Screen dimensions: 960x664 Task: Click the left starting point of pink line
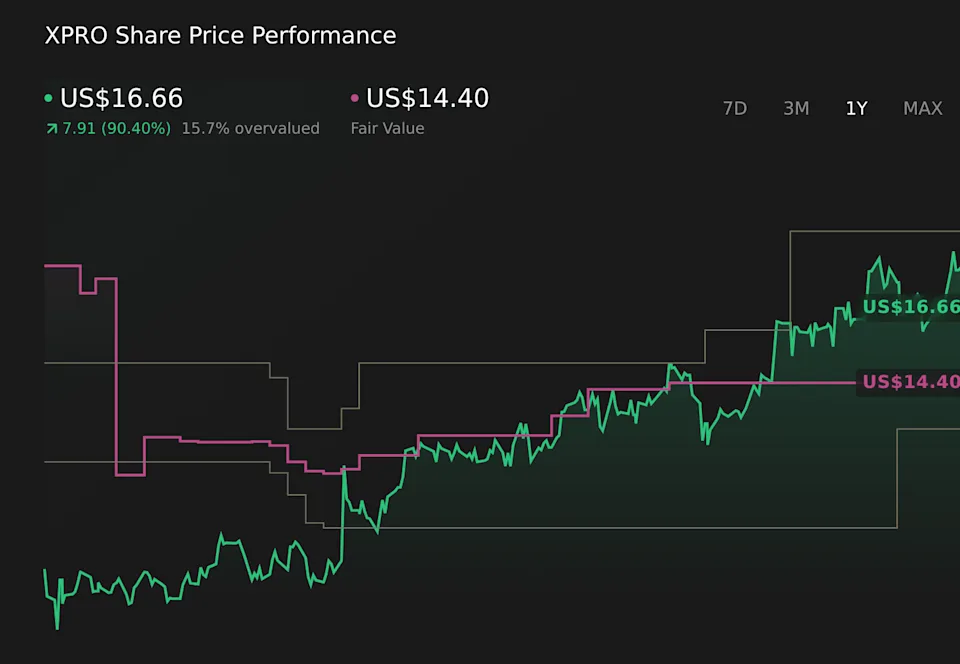pos(47,265)
